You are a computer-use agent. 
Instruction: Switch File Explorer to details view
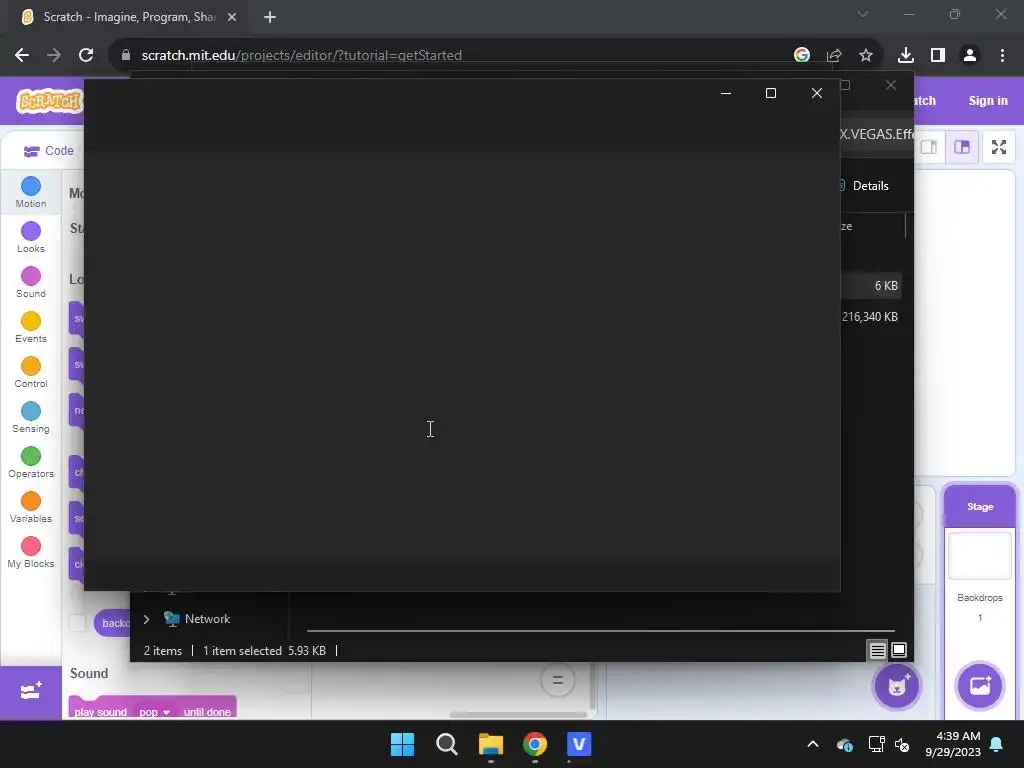[x=877, y=650]
